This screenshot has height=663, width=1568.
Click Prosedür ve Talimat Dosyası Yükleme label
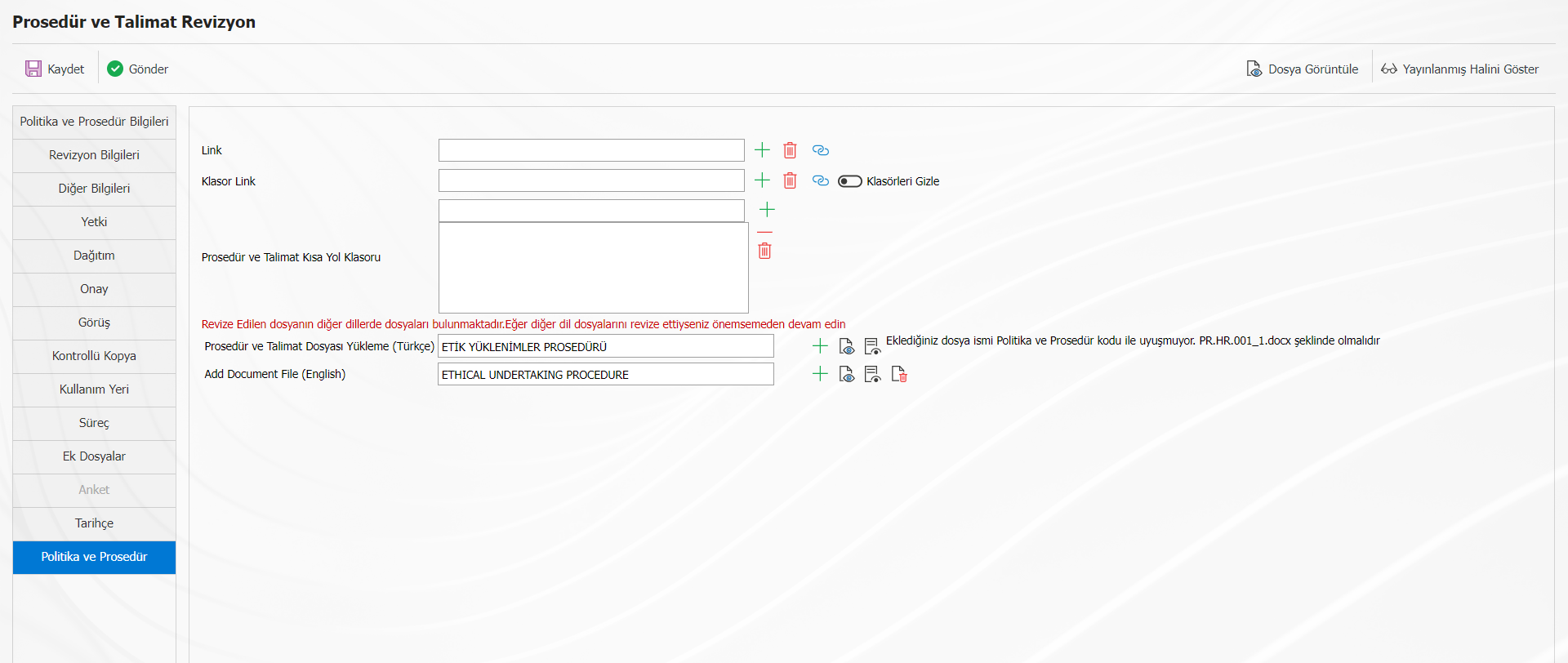coord(319,346)
